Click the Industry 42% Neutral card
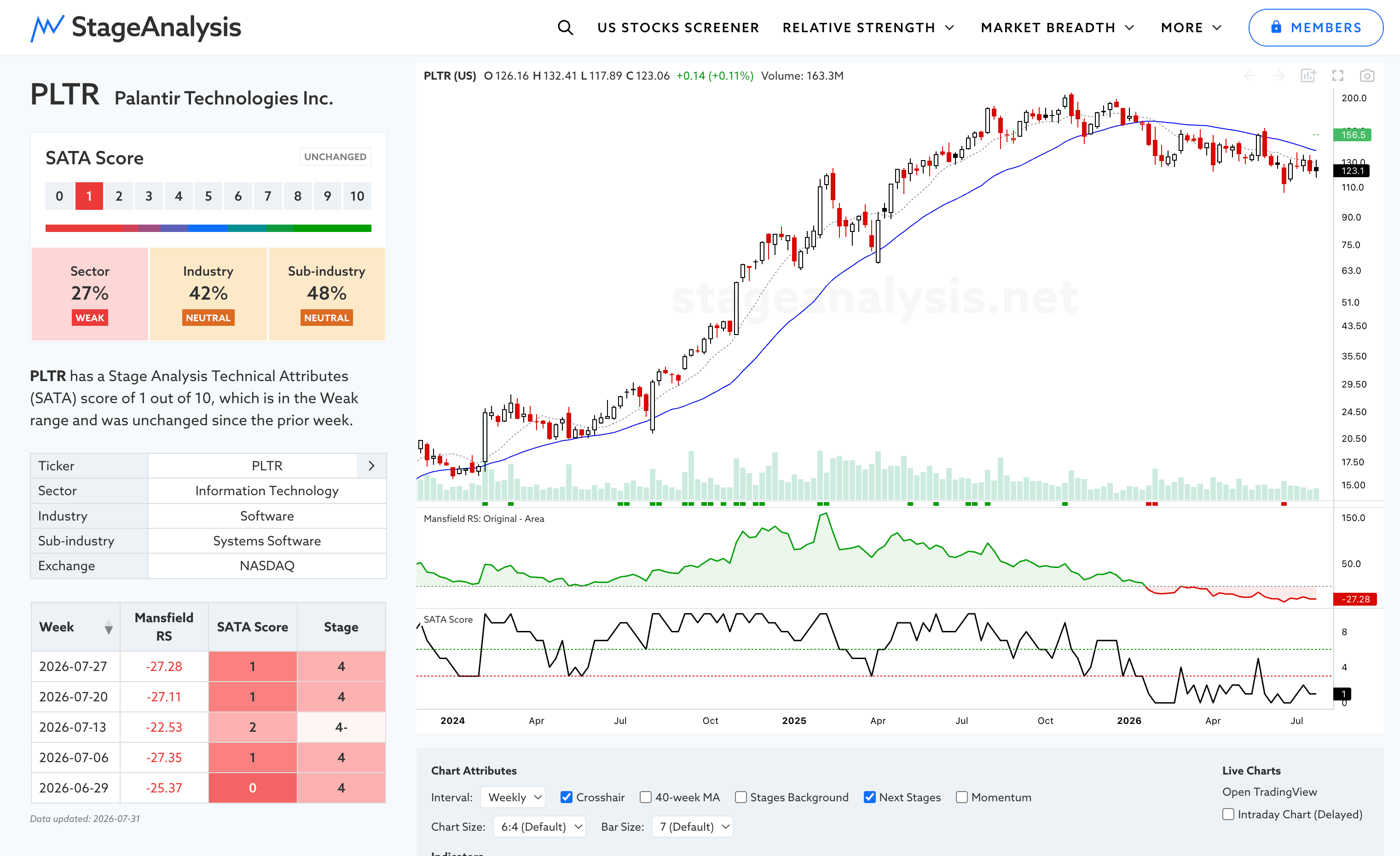 (x=208, y=294)
